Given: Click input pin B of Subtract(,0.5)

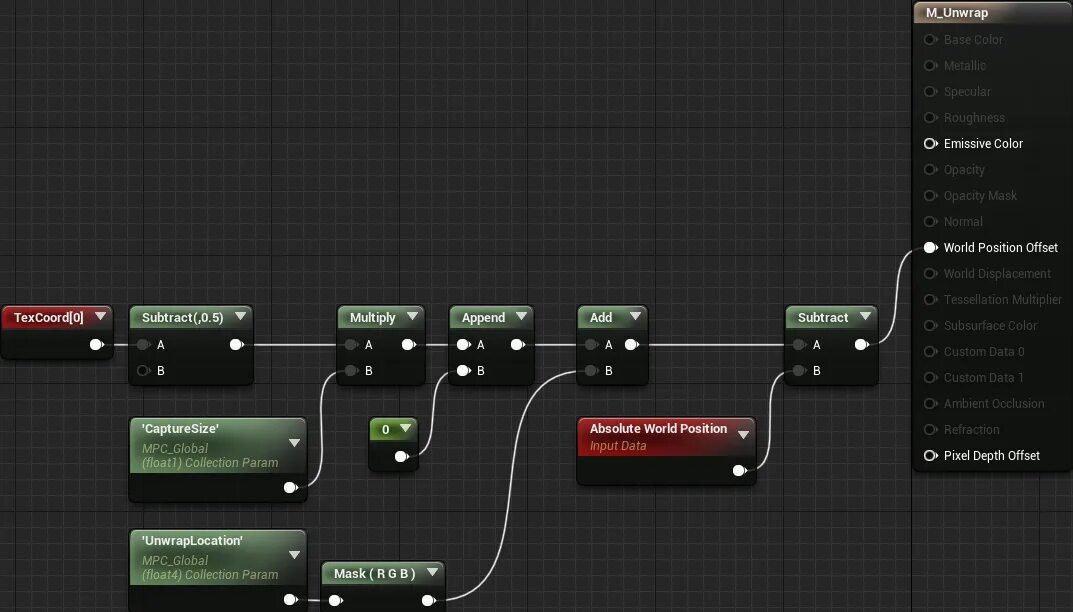Looking at the screenshot, I should click(x=144, y=370).
